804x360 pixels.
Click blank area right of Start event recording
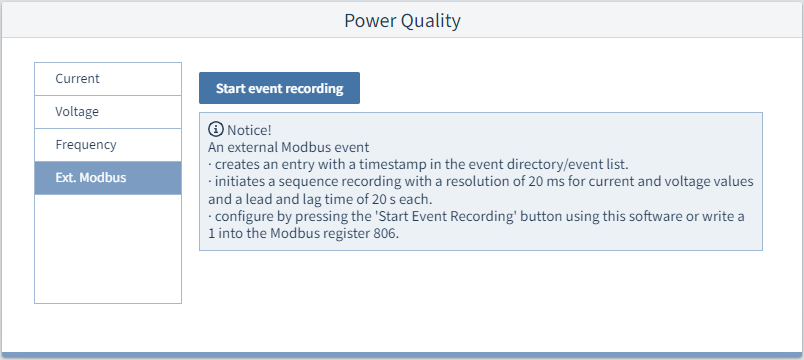pyautogui.click(x=561, y=88)
